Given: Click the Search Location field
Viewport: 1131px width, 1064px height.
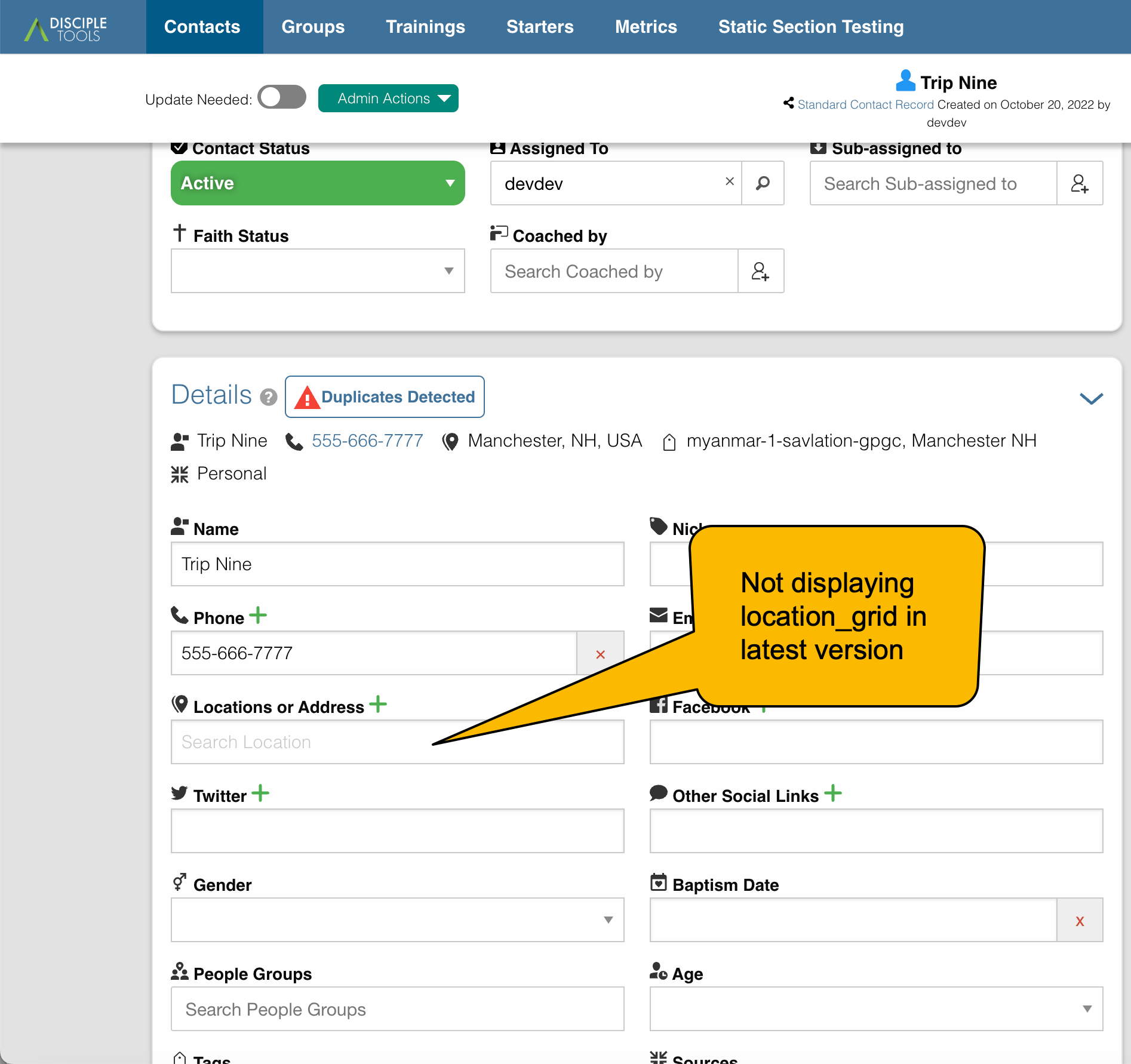Looking at the screenshot, I should 398,742.
